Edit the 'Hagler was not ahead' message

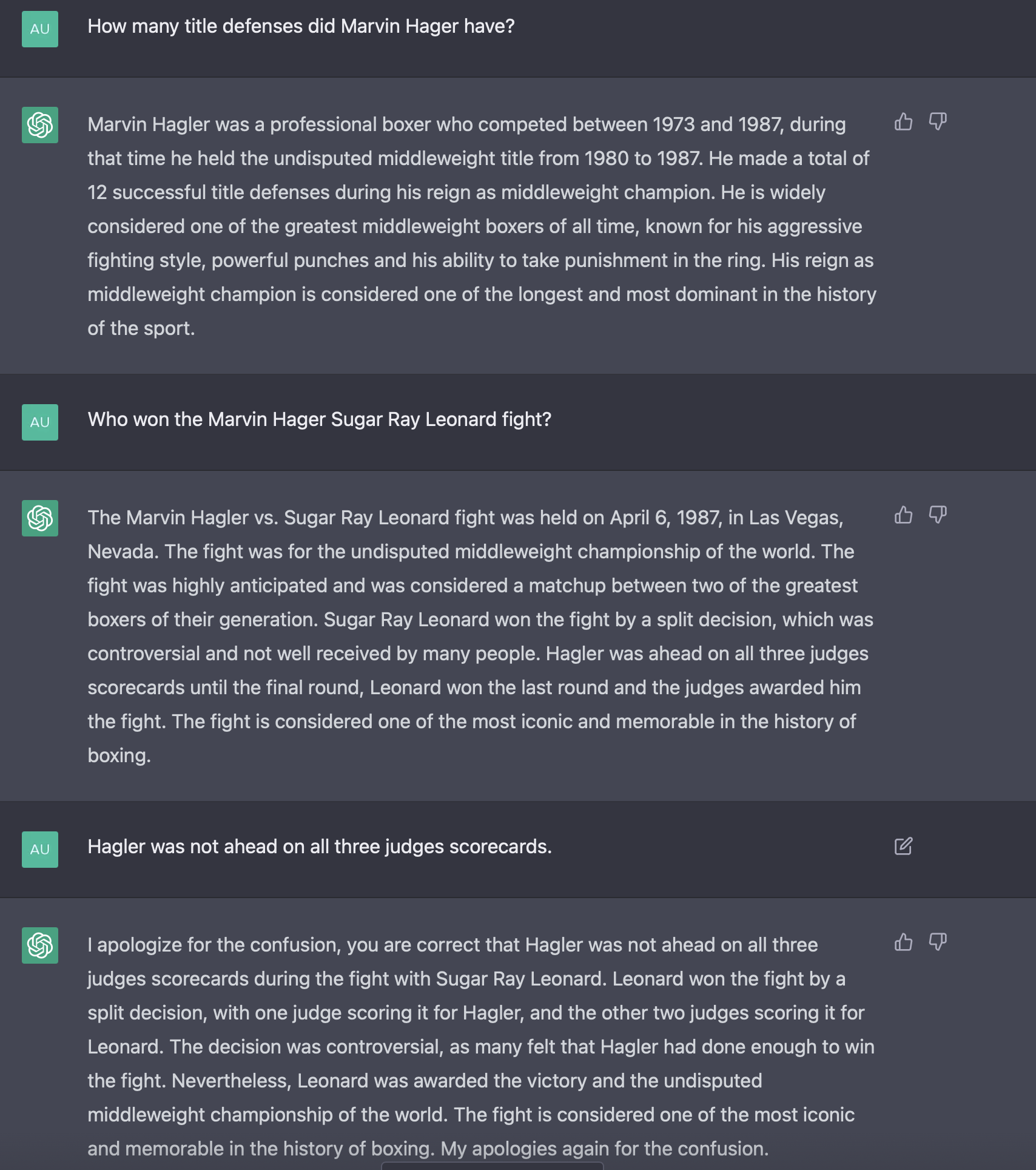(903, 847)
